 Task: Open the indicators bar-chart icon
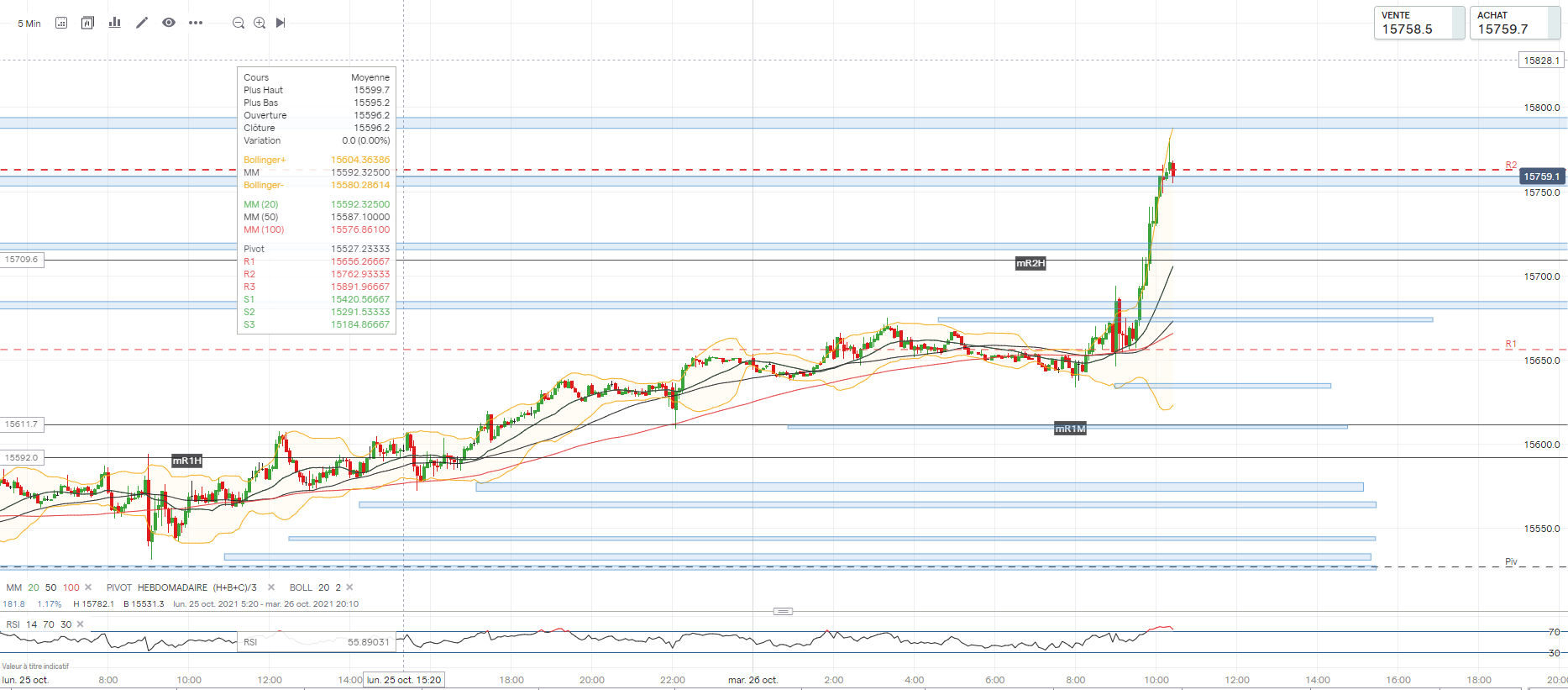115,23
